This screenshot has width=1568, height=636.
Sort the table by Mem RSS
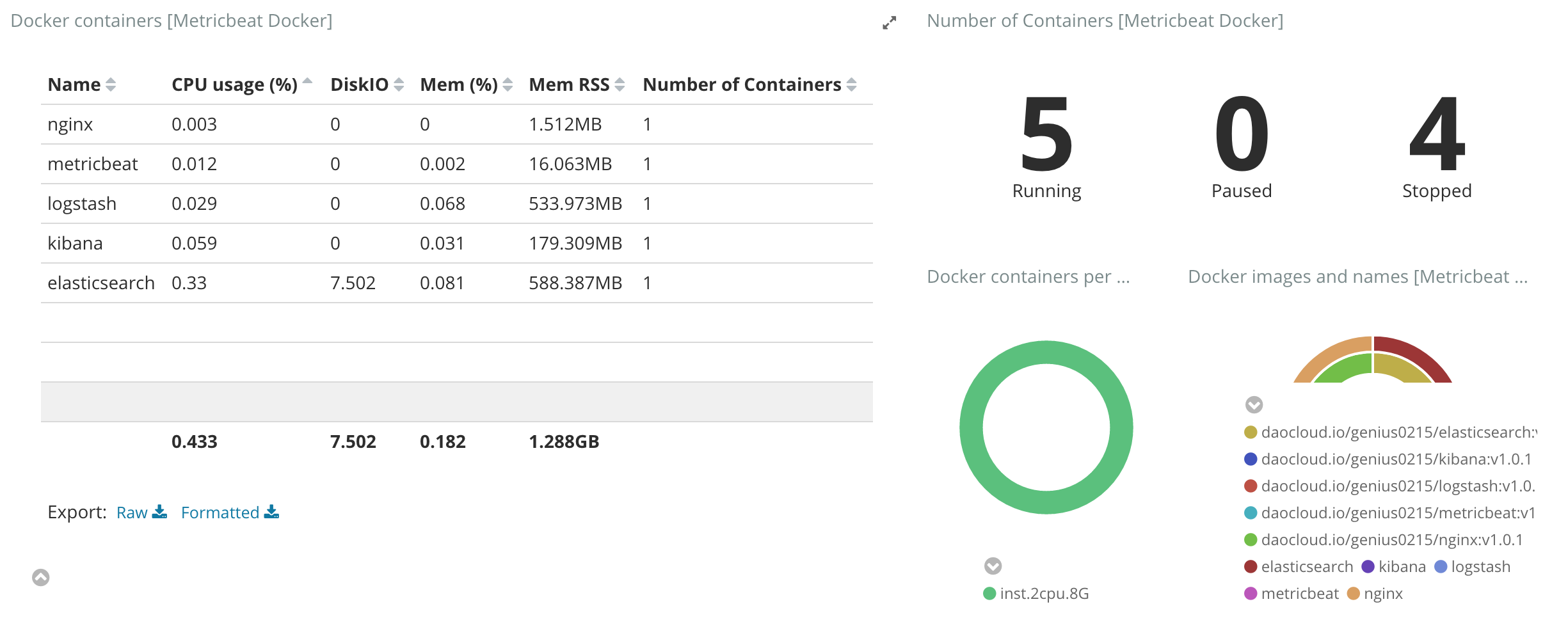[618, 83]
